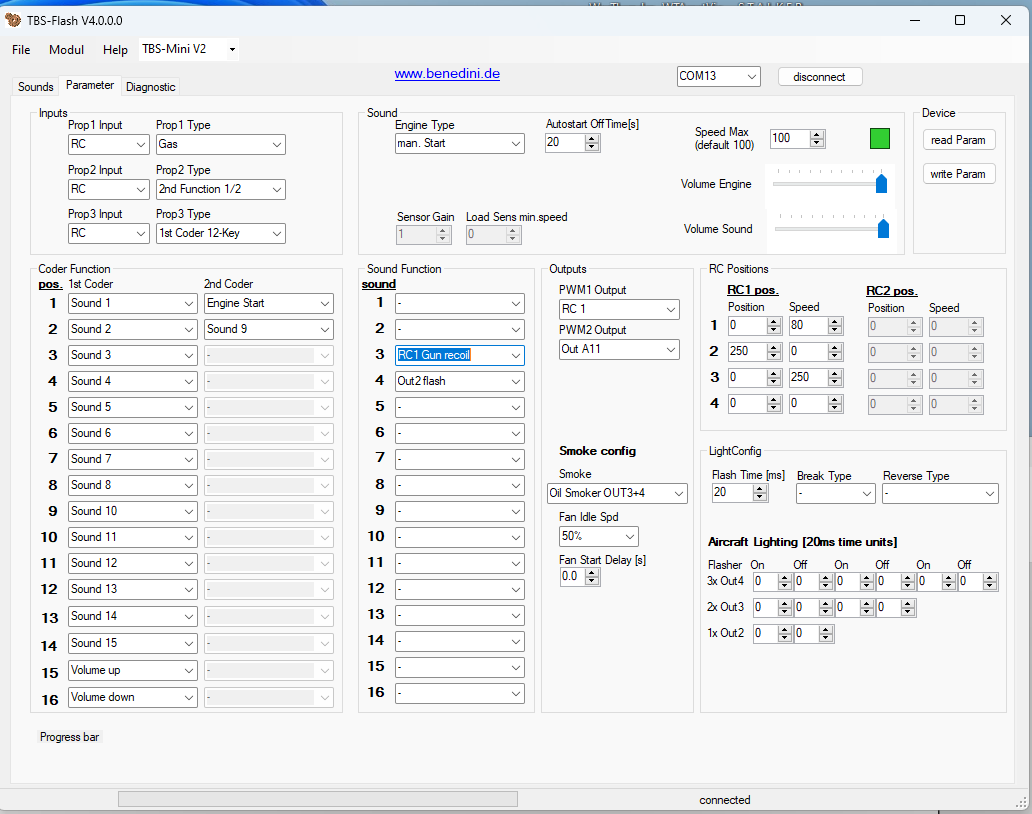Image resolution: width=1032 pixels, height=814 pixels.
Task: Open the Prop3 Type 1st Coder 12-Key dropdown
Action: [x=220, y=234]
